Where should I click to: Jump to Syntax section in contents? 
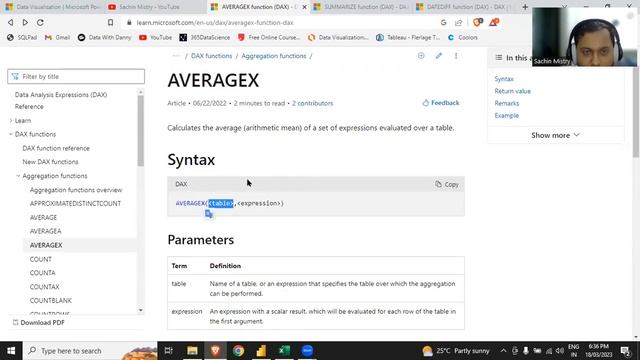tap(504, 79)
